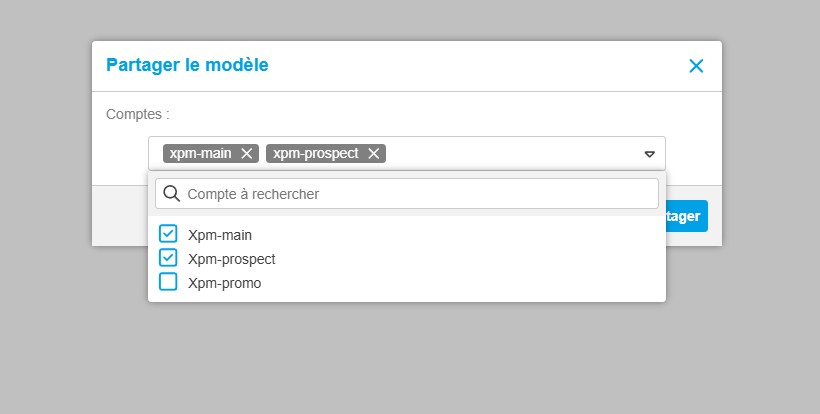This screenshot has height=414, width=820.
Task: Click the Comptes field label
Action: pos(138,114)
